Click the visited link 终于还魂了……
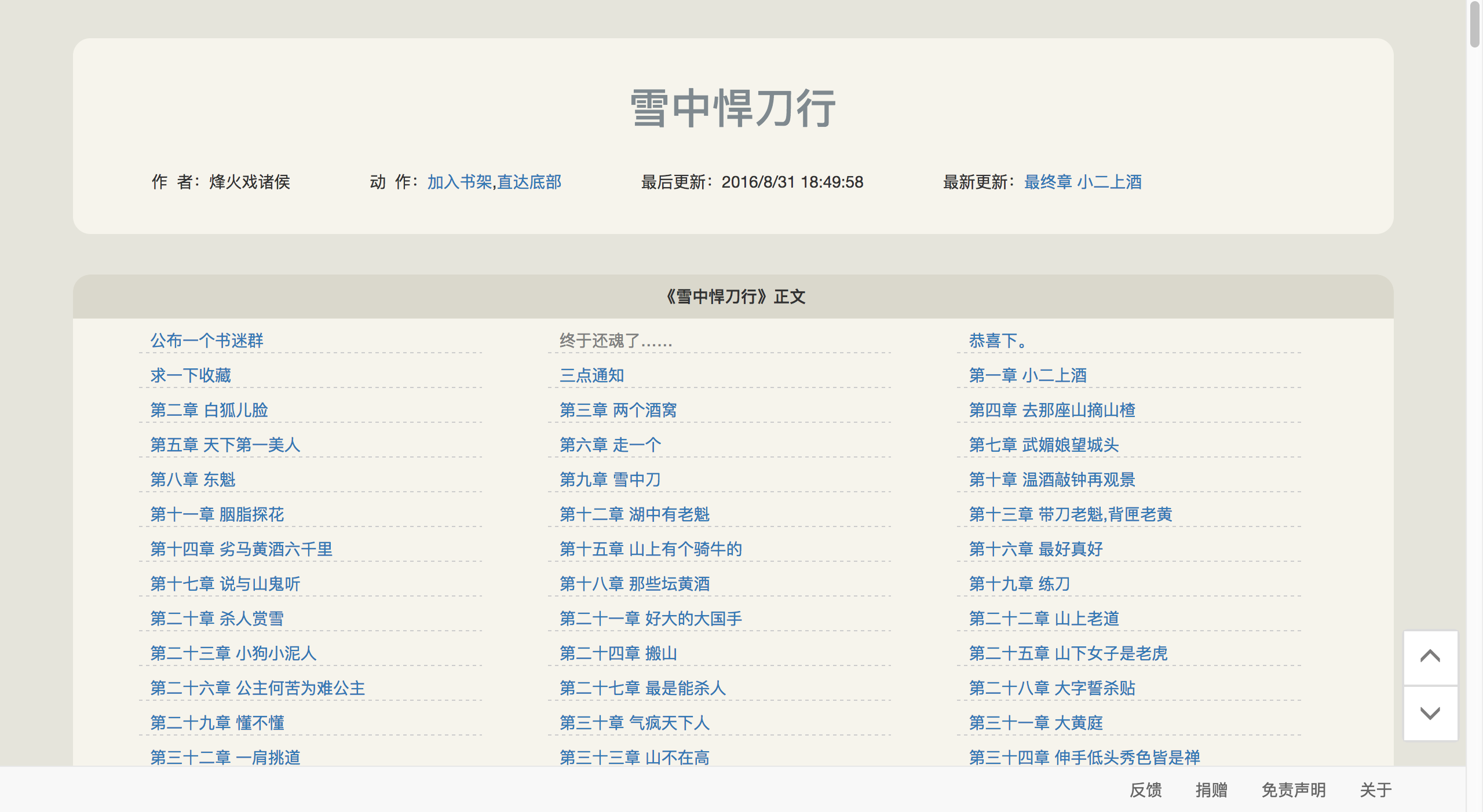Image resolution: width=1483 pixels, height=812 pixels. pyautogui.click(x=616, y=341)
